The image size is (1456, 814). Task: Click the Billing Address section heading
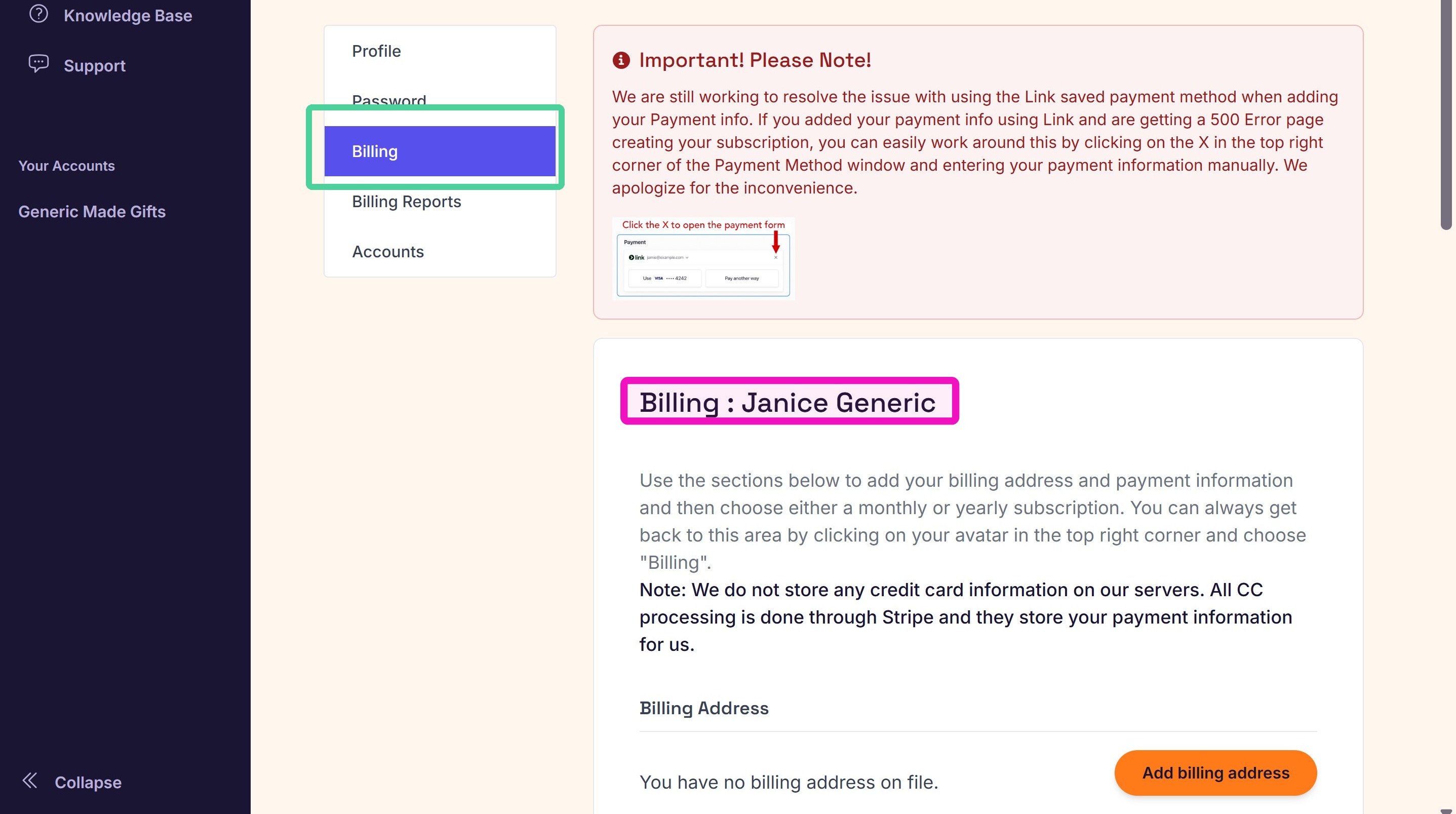[704, 708]
